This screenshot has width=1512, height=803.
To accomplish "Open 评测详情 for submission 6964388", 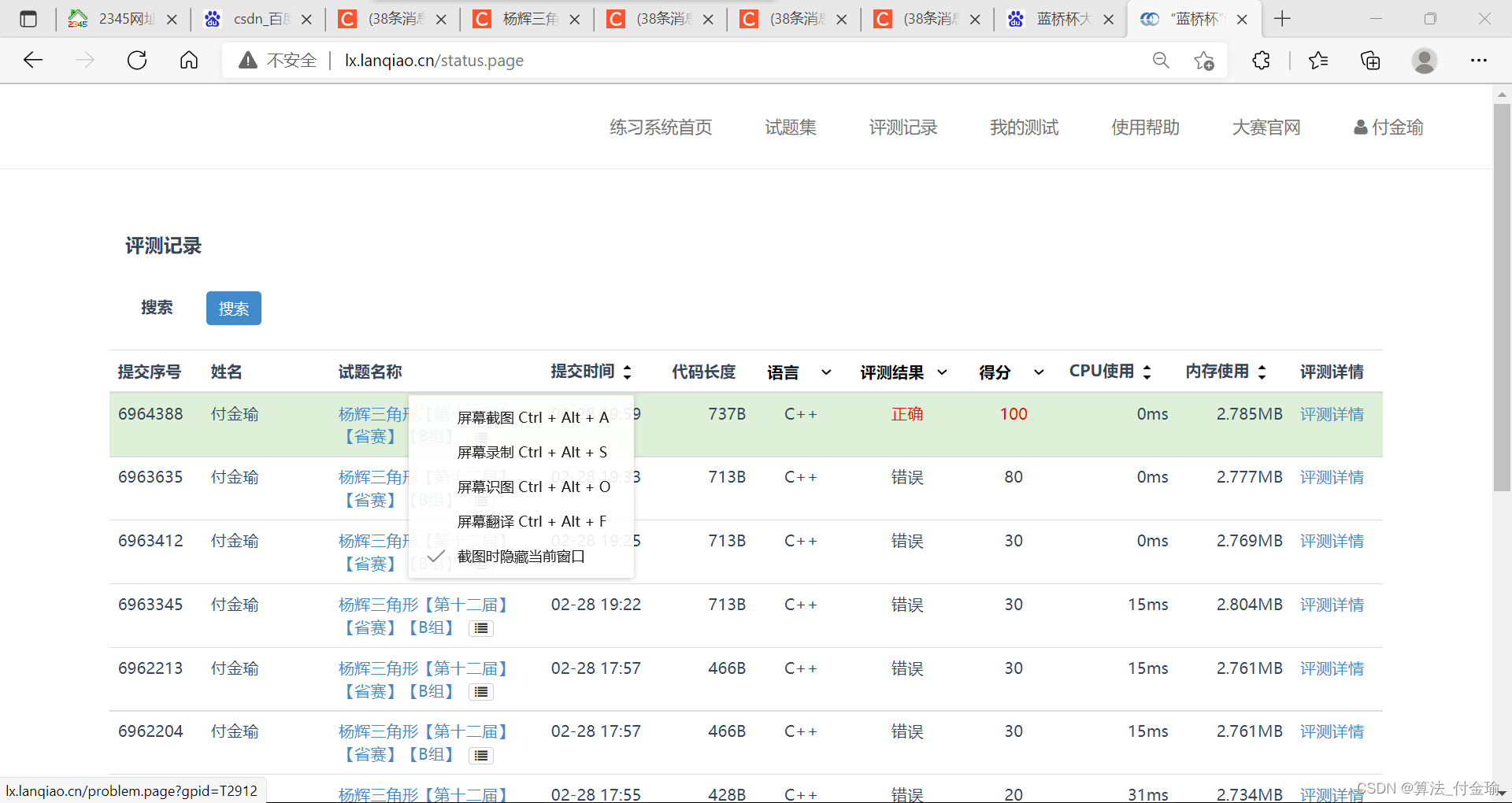I will (1332, 413).
